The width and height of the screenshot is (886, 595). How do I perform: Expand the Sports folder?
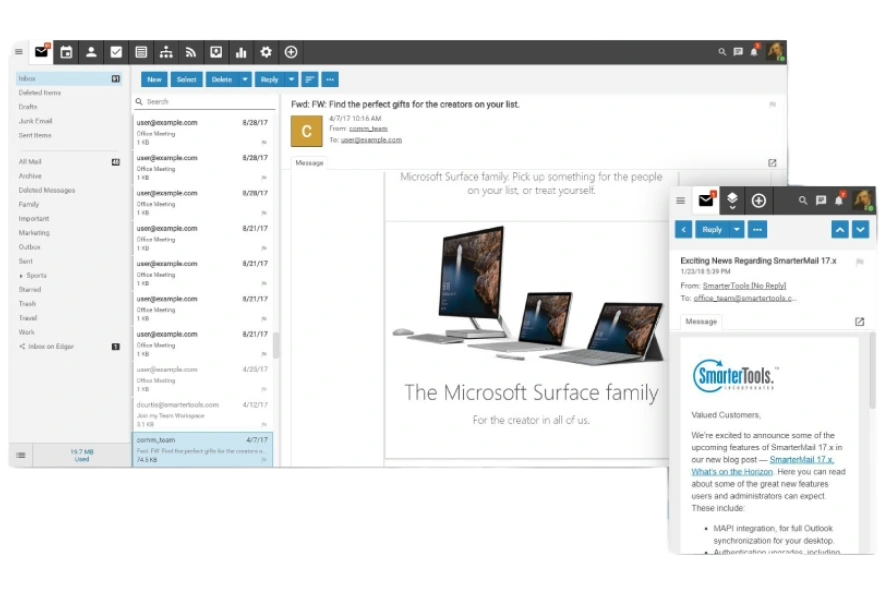coord(22,275)
